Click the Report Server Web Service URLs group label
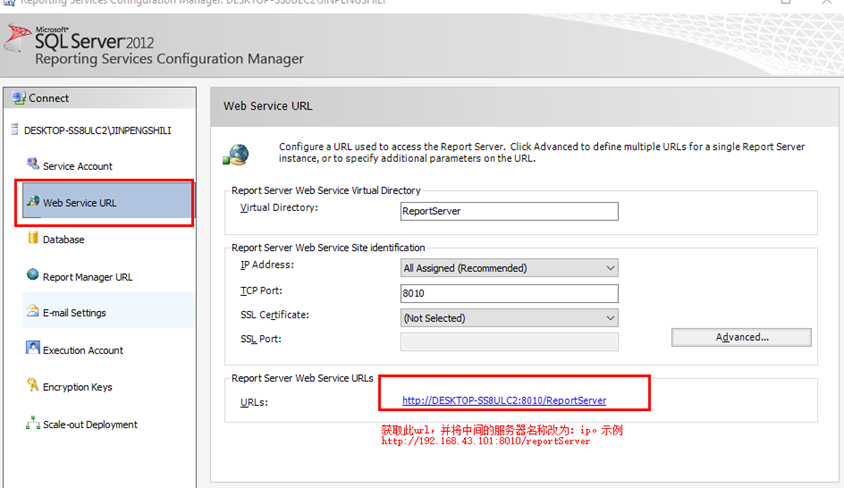Image resolution: width=844 pixels, height=488 pixels. click(x=302, y=378)
